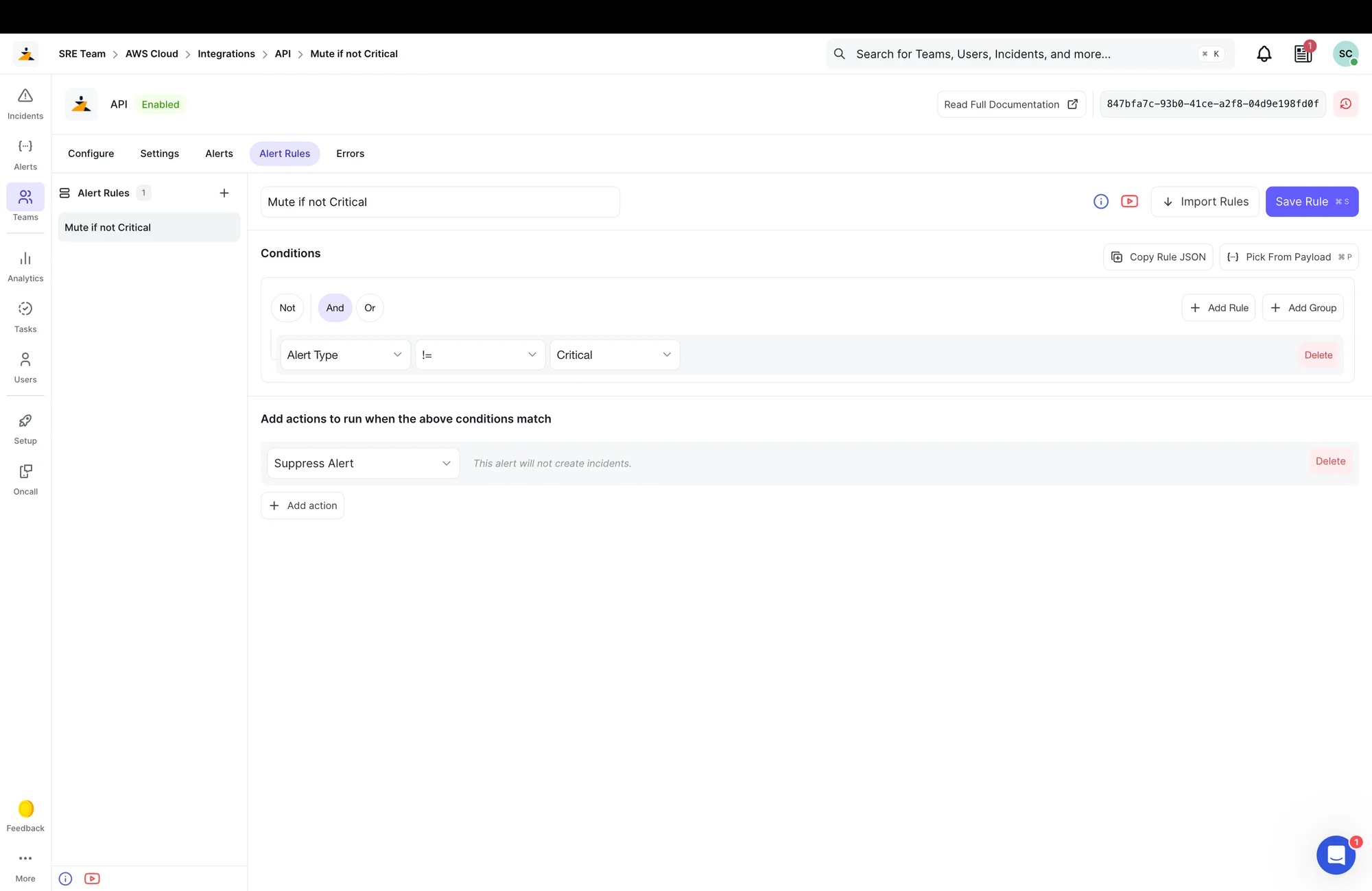
Task: Open the Suppress Alert action dropdown
Action: [x=363, y=463]
